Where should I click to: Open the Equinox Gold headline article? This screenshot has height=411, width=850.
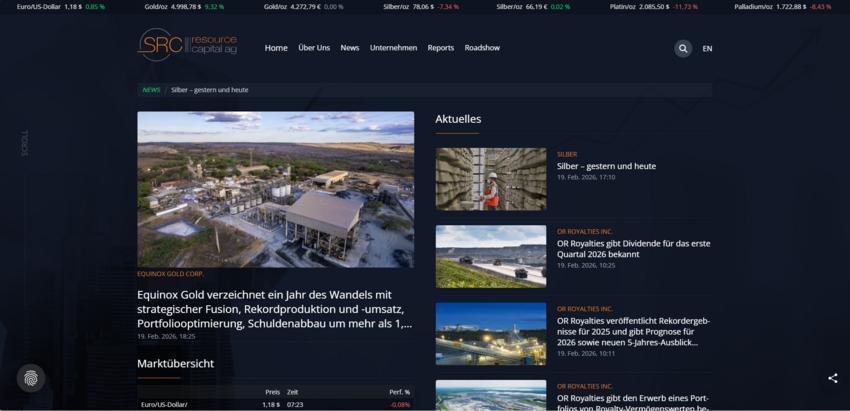click(274, 309)
